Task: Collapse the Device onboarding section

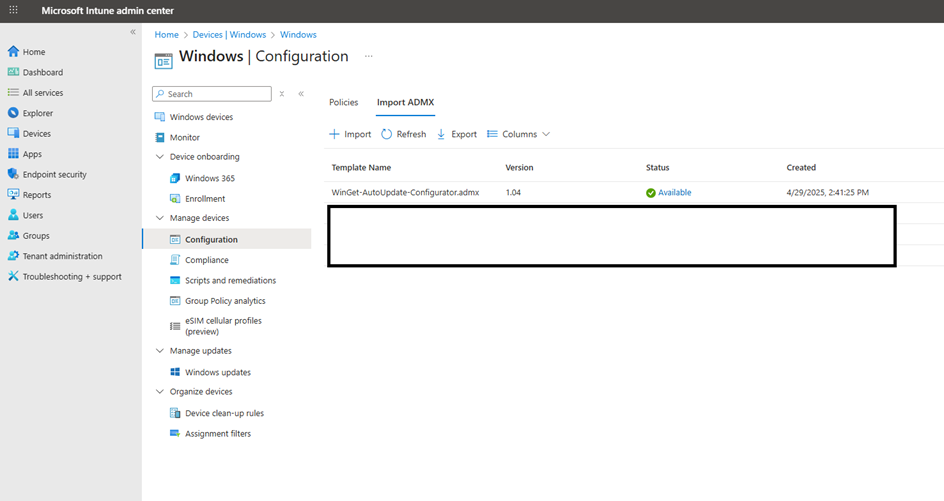Action: click(160, 157)
